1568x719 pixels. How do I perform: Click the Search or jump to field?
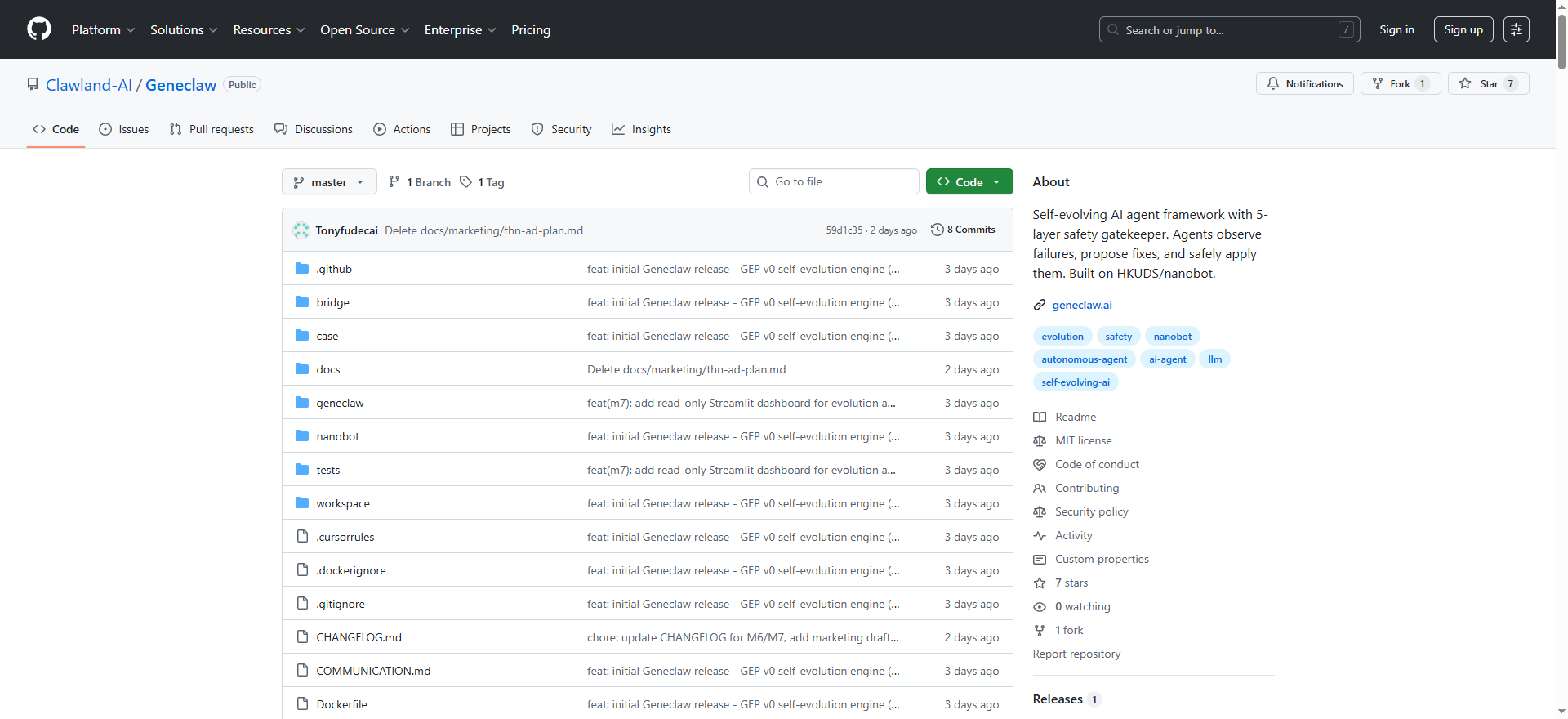coord(1230,29)
